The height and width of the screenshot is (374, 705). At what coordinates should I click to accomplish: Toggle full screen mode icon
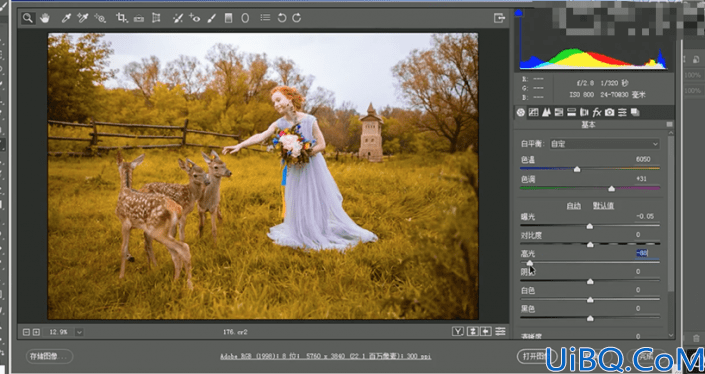click(500, 18)
